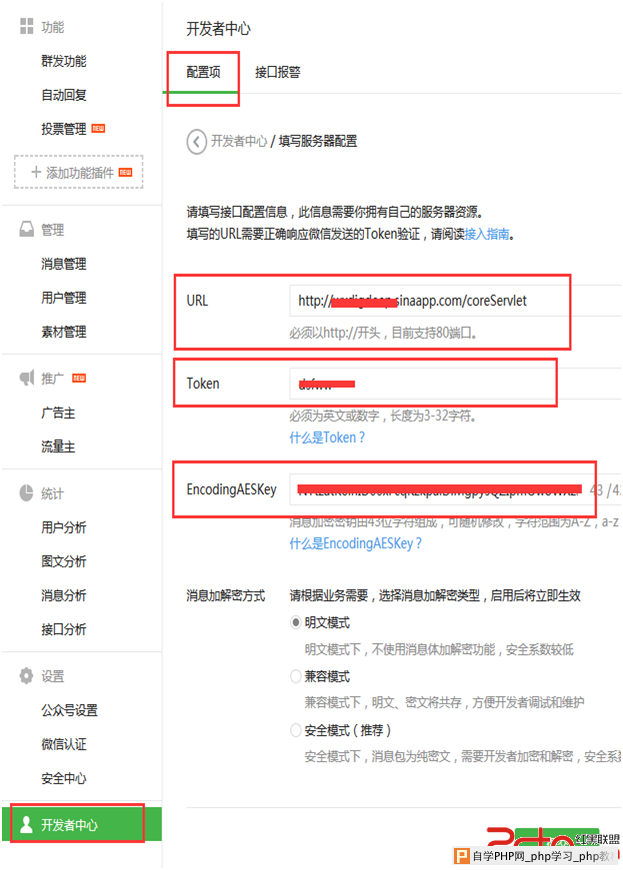Open 广告主 in the sidebar
The image size is (623, 870).
click(58, 413)
